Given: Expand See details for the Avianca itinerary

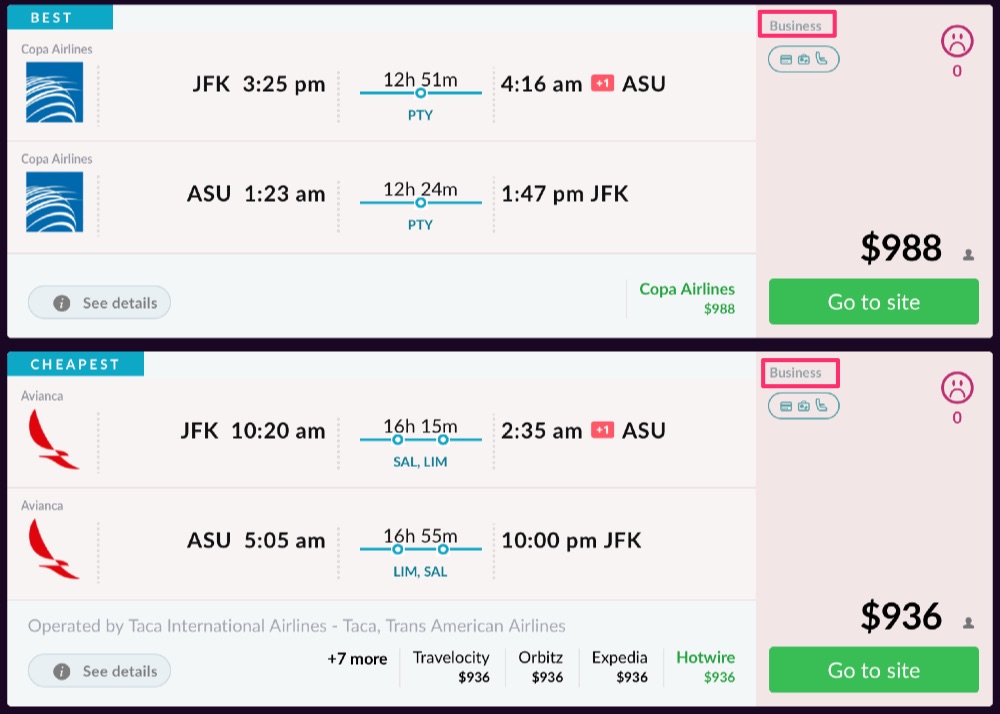Looking at the screenshot, I should [100, 671].
